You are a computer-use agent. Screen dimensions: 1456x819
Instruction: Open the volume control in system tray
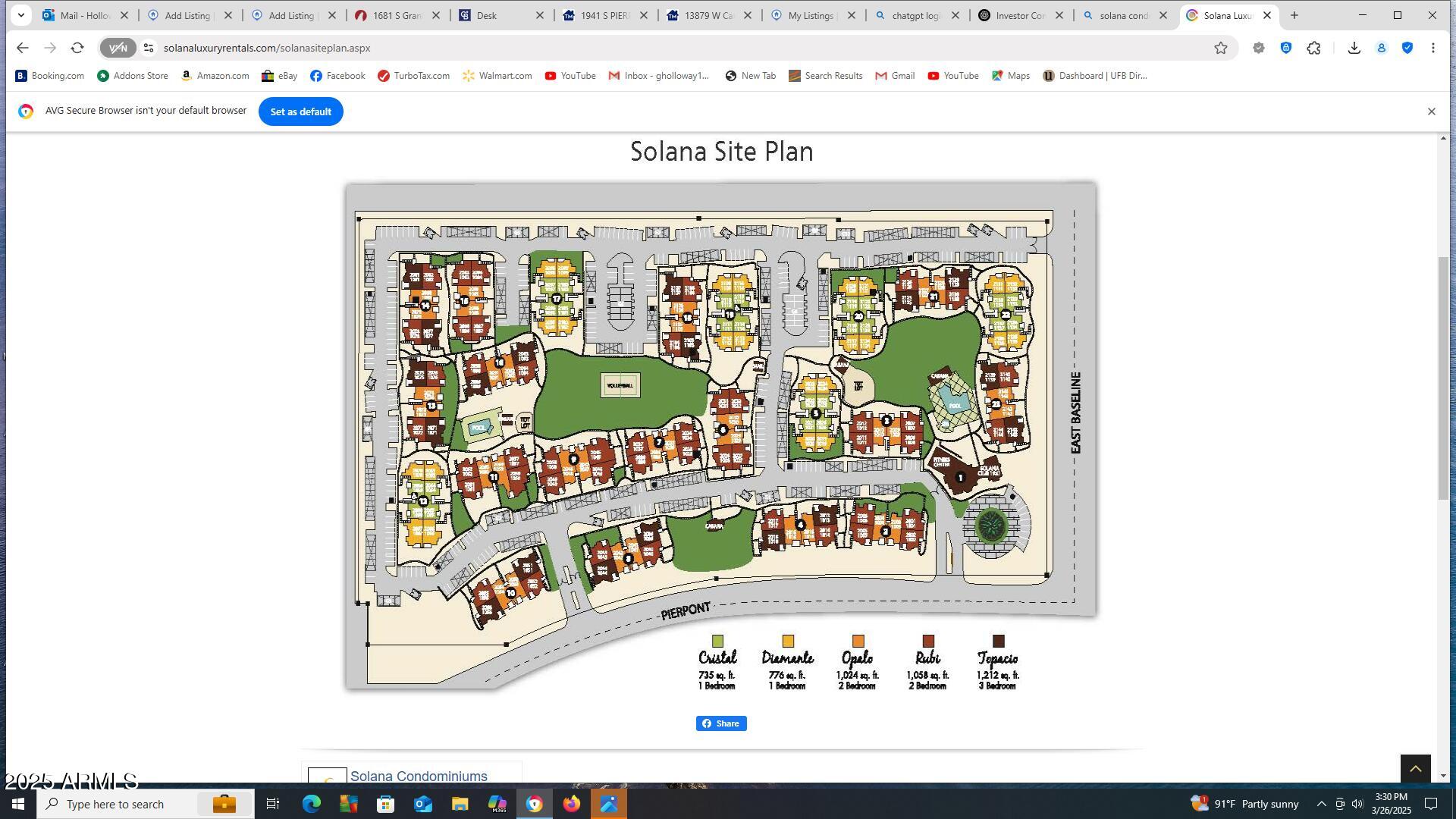pos(1357,804)
